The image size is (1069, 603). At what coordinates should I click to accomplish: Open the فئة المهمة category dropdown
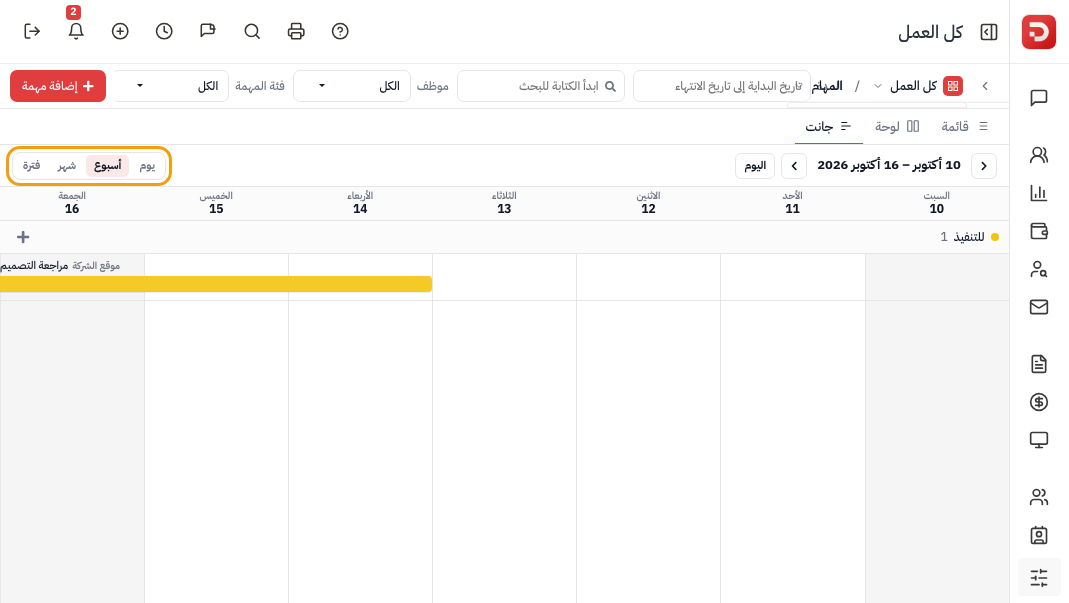(170, 86)
